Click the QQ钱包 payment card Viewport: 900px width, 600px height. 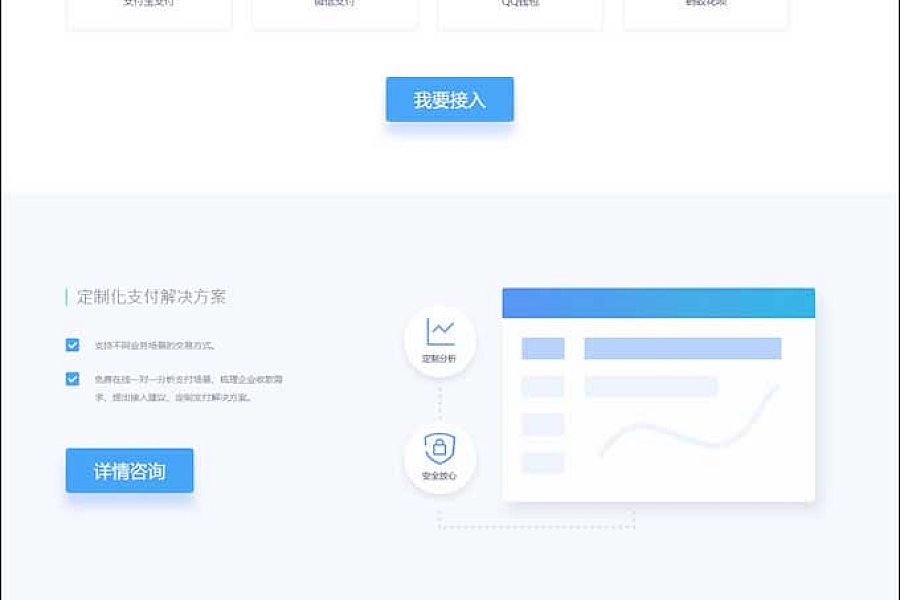(520, 14)
